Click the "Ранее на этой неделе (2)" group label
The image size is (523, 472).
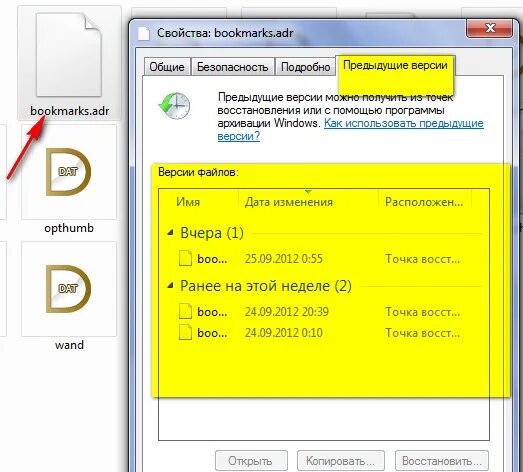(x=266, y=286)
